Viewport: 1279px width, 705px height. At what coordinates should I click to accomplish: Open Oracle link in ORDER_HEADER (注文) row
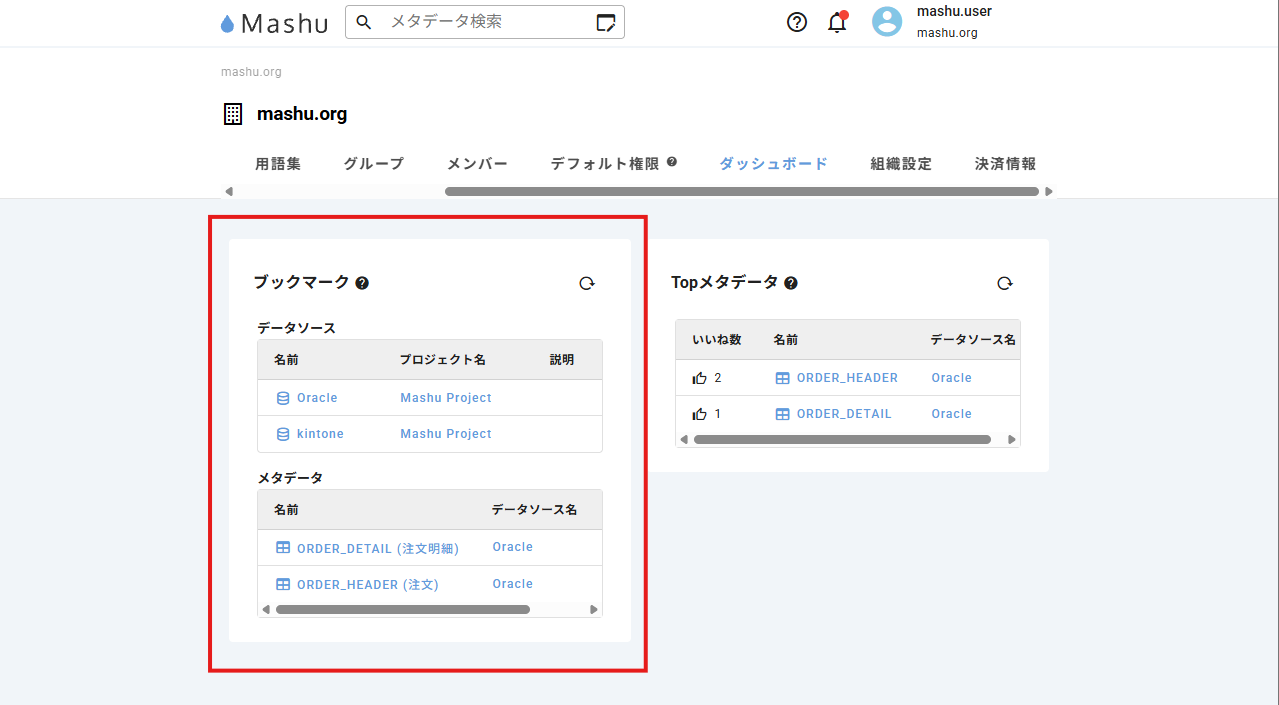(512, 584)
